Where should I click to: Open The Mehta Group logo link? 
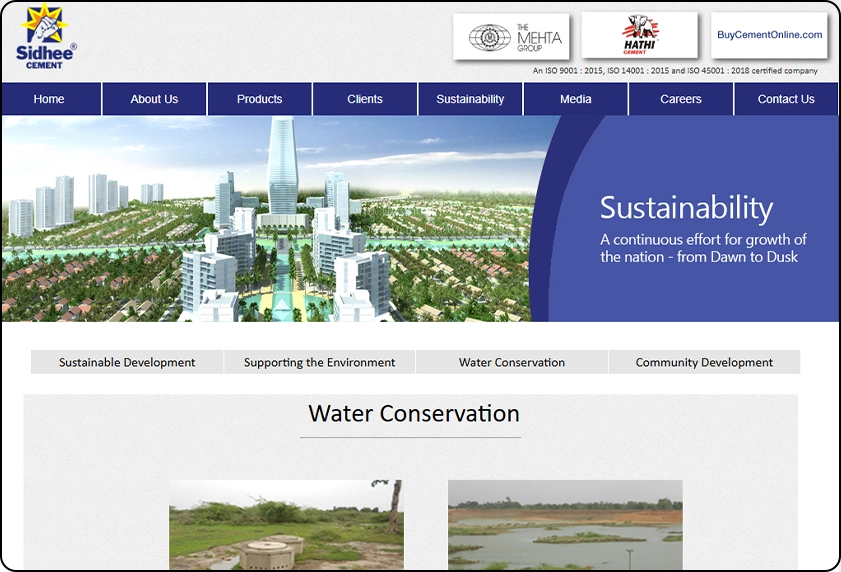tap(511, 37)
